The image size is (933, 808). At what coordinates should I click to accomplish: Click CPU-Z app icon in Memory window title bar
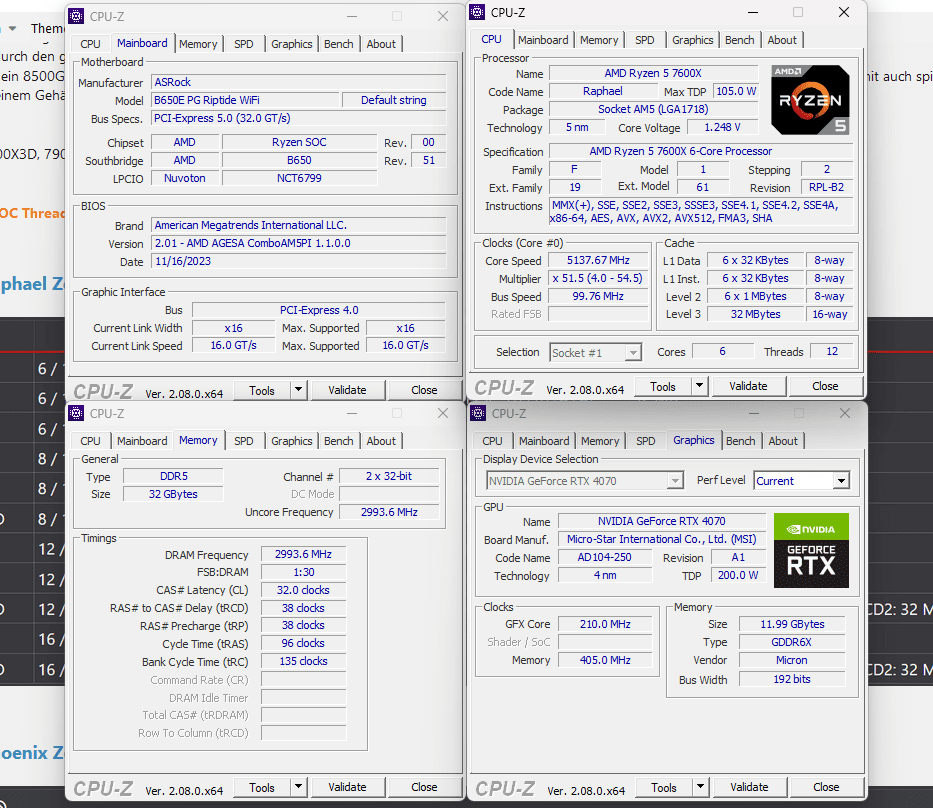(x=76, y=413)
